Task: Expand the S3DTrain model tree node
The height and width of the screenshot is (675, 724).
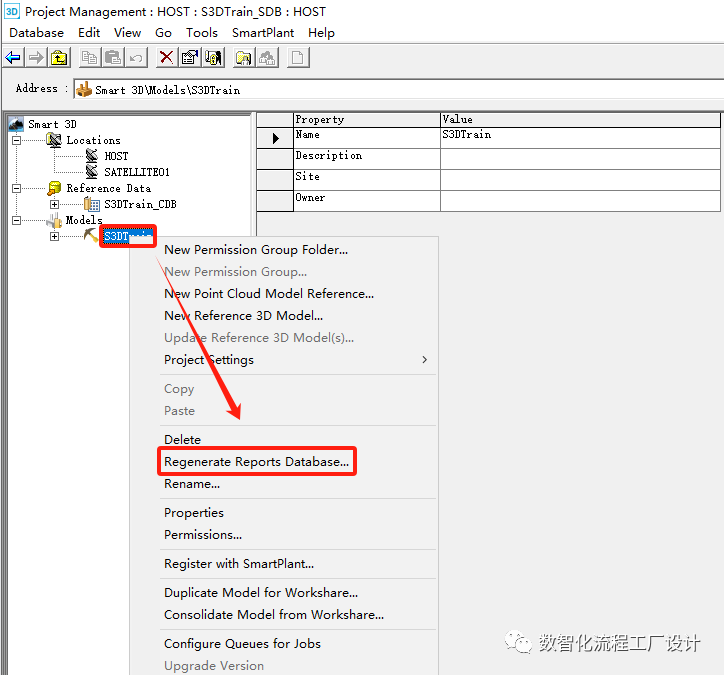Action: [x=54, y=236]
